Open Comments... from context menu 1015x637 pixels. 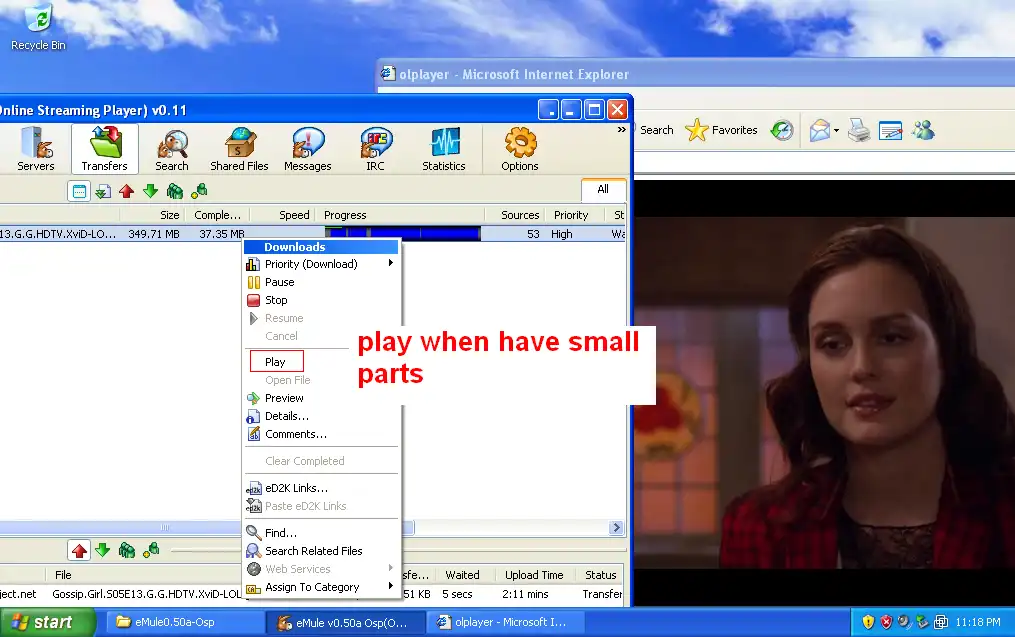(x=321, y=434)
